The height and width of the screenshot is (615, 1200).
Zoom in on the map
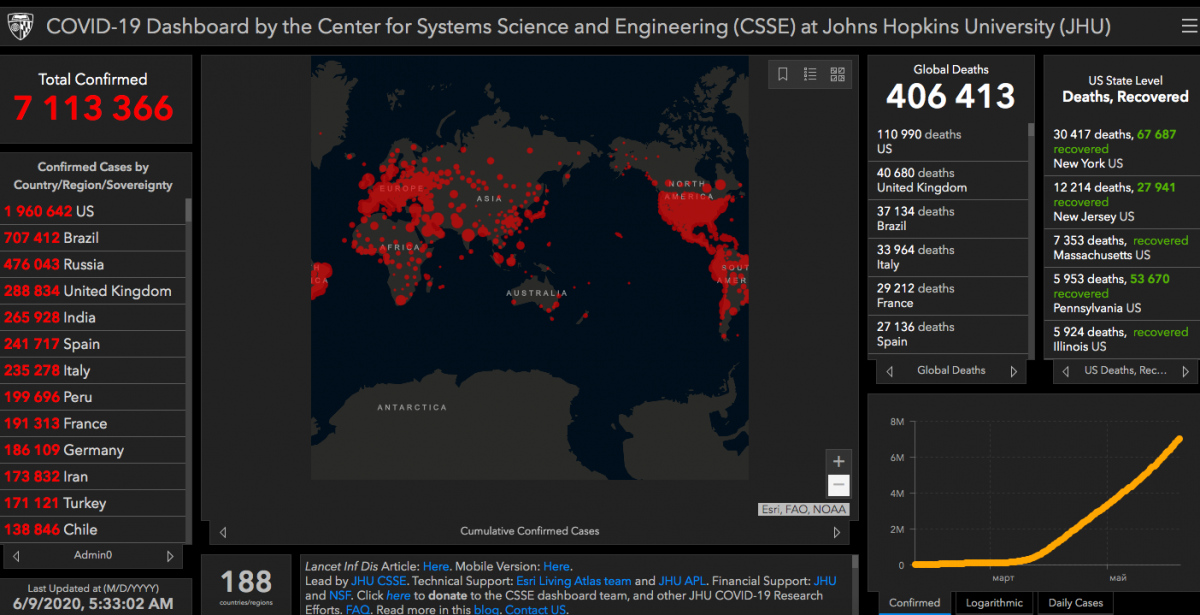pyautogui.click(x=839, y=461)
